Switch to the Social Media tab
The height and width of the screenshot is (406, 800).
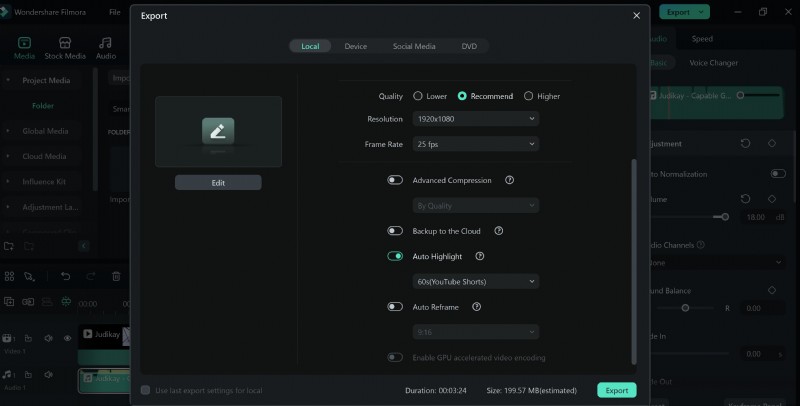pos(413,47)
